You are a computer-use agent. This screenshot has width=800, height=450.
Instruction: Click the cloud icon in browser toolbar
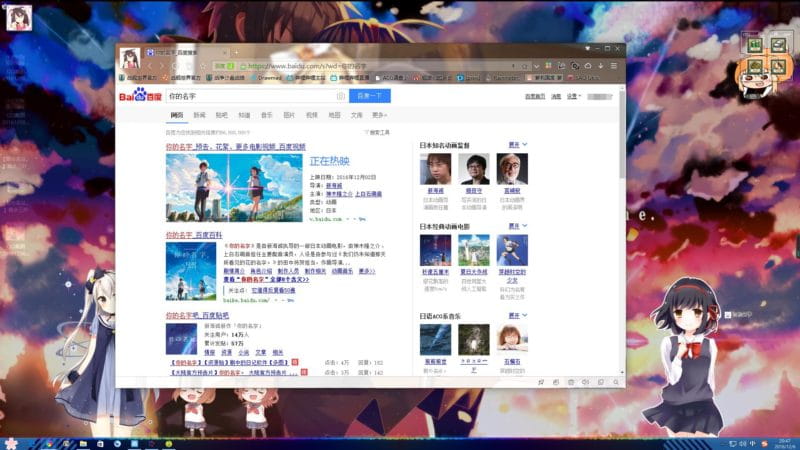588,66
